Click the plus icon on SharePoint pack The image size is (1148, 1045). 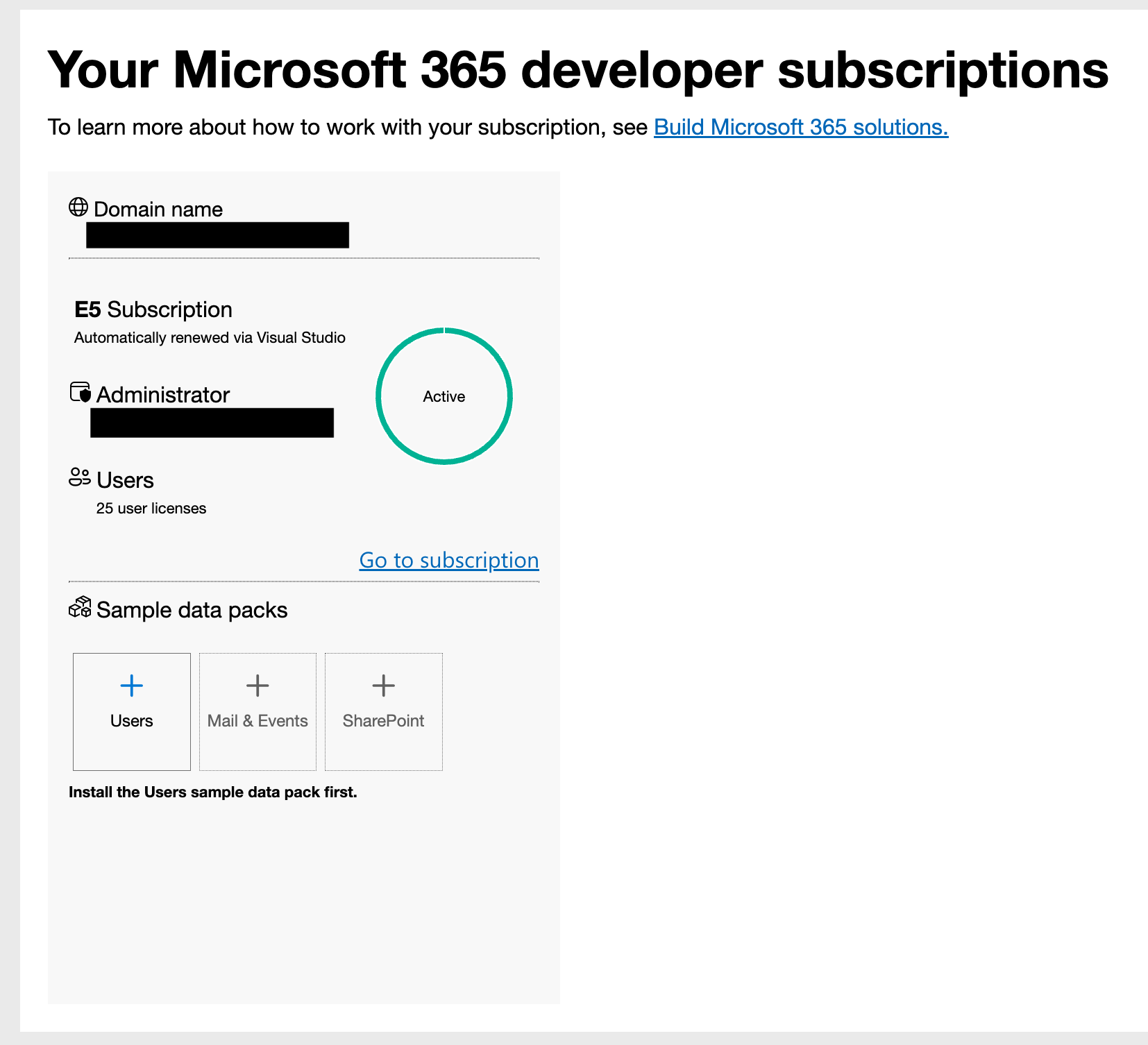(x=383, y=686)
